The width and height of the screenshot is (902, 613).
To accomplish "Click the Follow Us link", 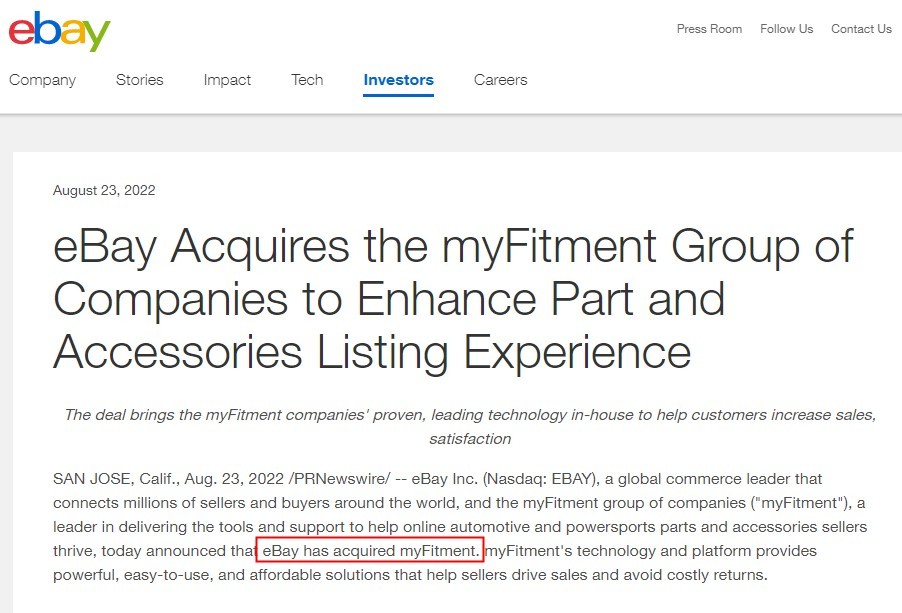I will 786,29.
